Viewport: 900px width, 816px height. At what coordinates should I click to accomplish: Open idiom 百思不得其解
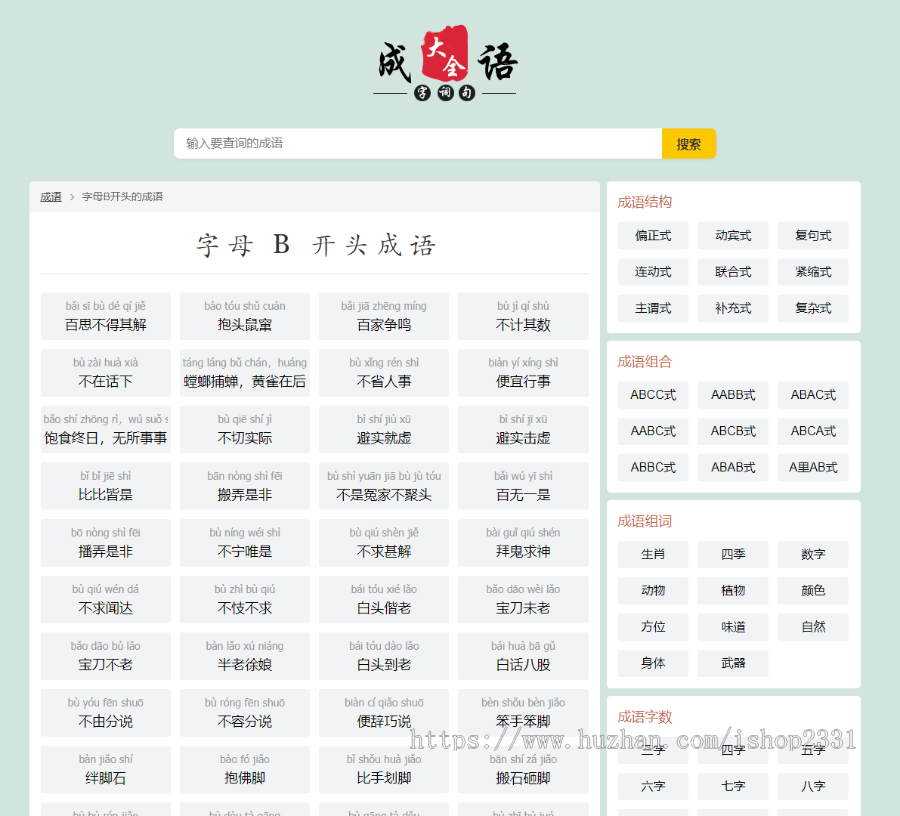coord(106,316)
